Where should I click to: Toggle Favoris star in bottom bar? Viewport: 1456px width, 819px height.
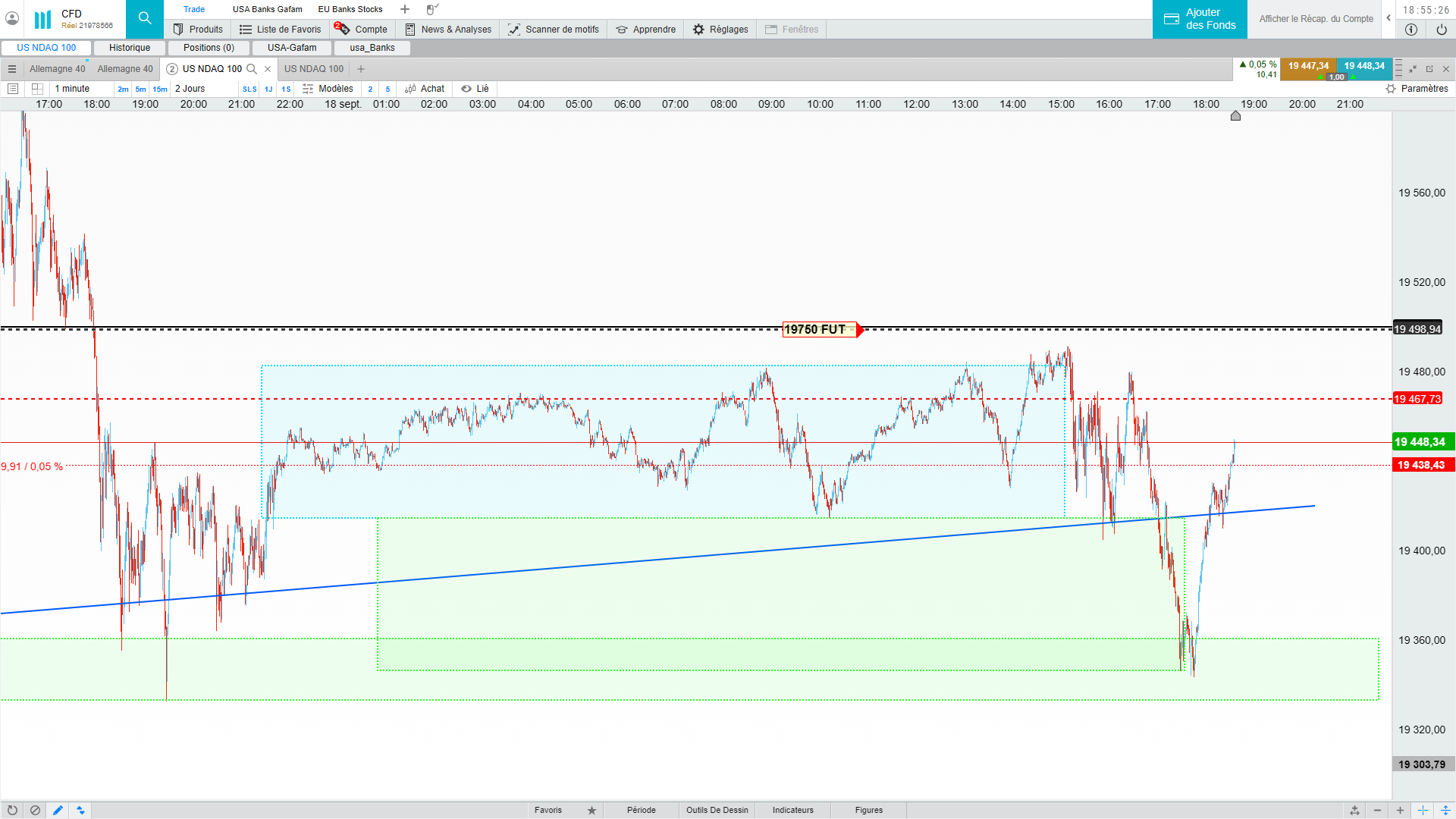[x=591, y=810]
